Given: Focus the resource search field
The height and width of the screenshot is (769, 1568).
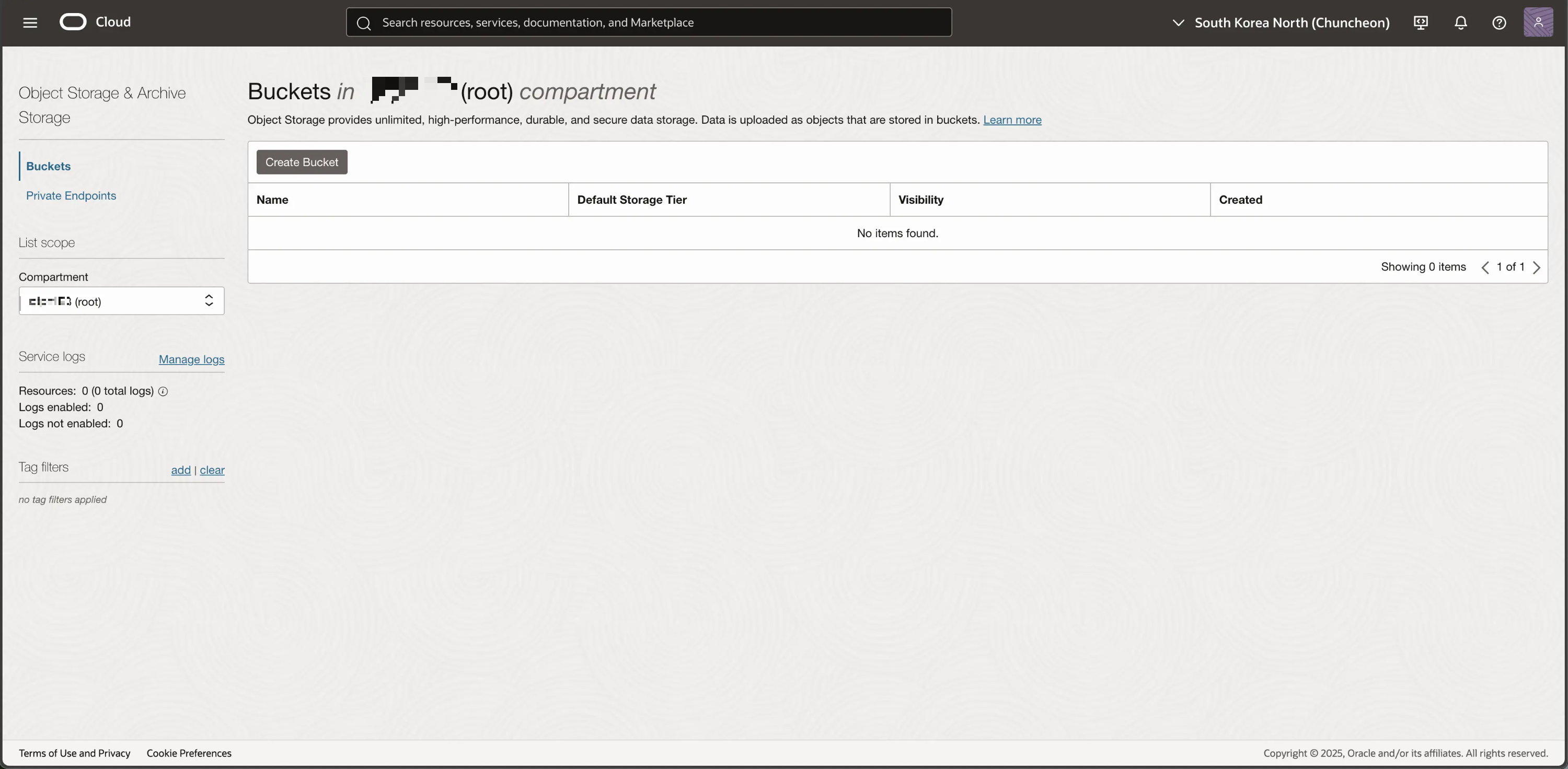Looking at the screenshot, I should [658, 22].
